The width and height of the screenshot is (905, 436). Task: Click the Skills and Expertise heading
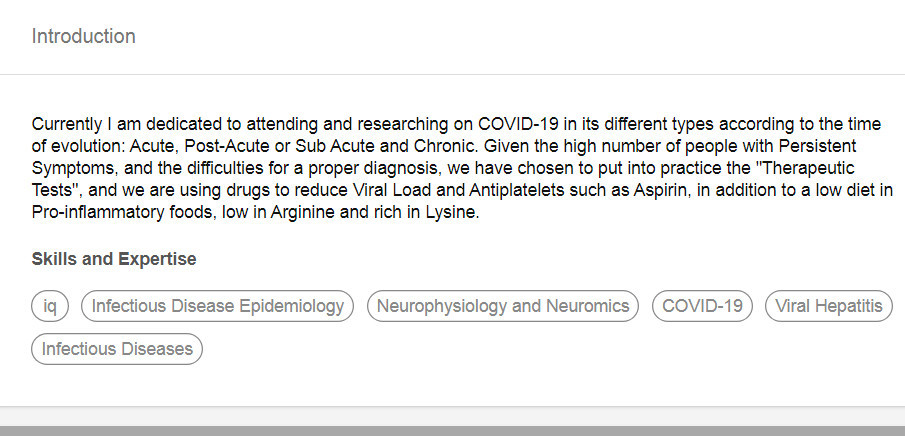pyautogui.click(x=114, y=259)
